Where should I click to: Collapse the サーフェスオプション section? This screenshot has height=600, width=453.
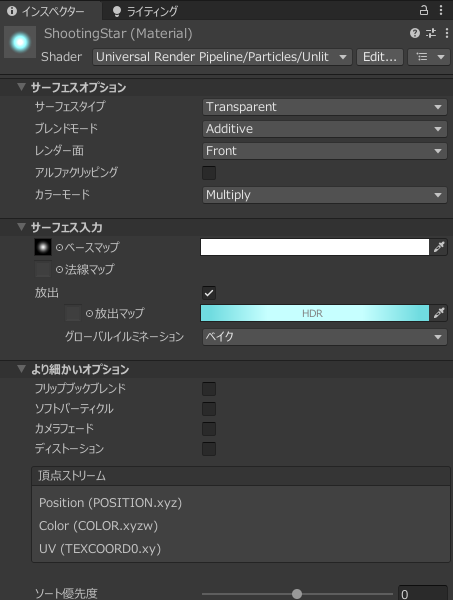(x=21, y=87)
